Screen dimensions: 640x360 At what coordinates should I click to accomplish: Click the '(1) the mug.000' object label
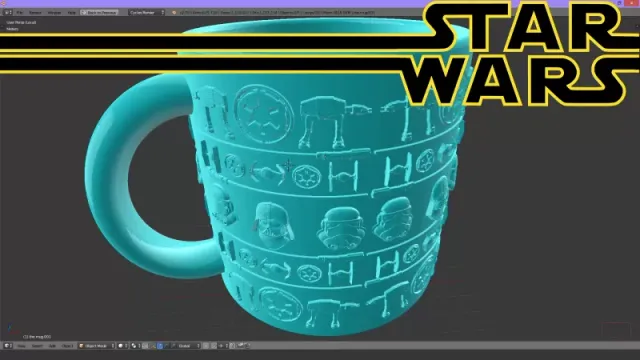point(37,337)
